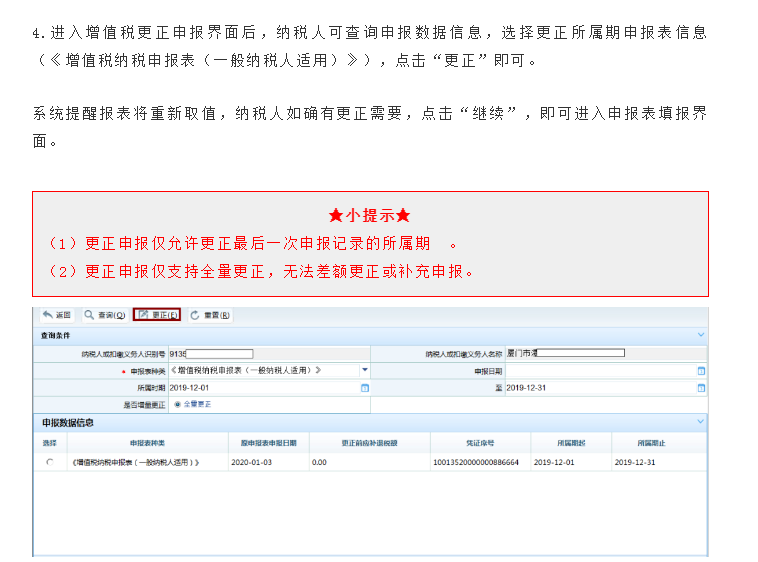This screenshot has height=562, width=758.
Task: Click the empty 申报日期 input field
Action: click(x=600, y=371)
